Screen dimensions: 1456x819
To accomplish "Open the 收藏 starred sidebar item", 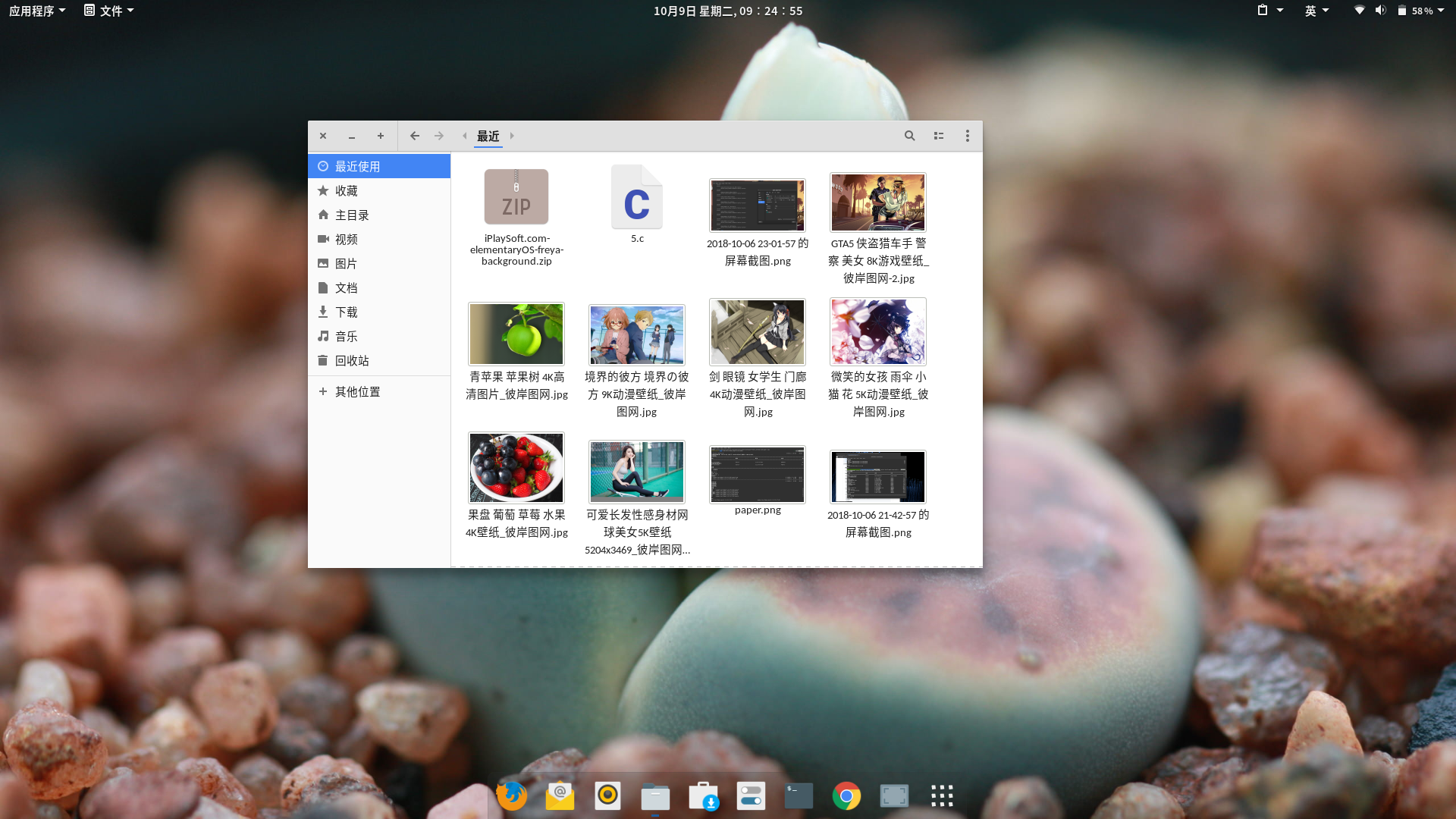I will coord(346,191).
